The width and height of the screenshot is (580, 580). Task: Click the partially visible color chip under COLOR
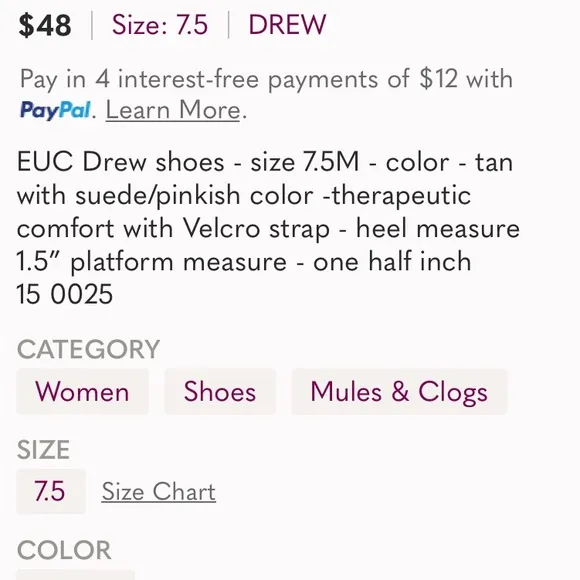coord(75,575)
